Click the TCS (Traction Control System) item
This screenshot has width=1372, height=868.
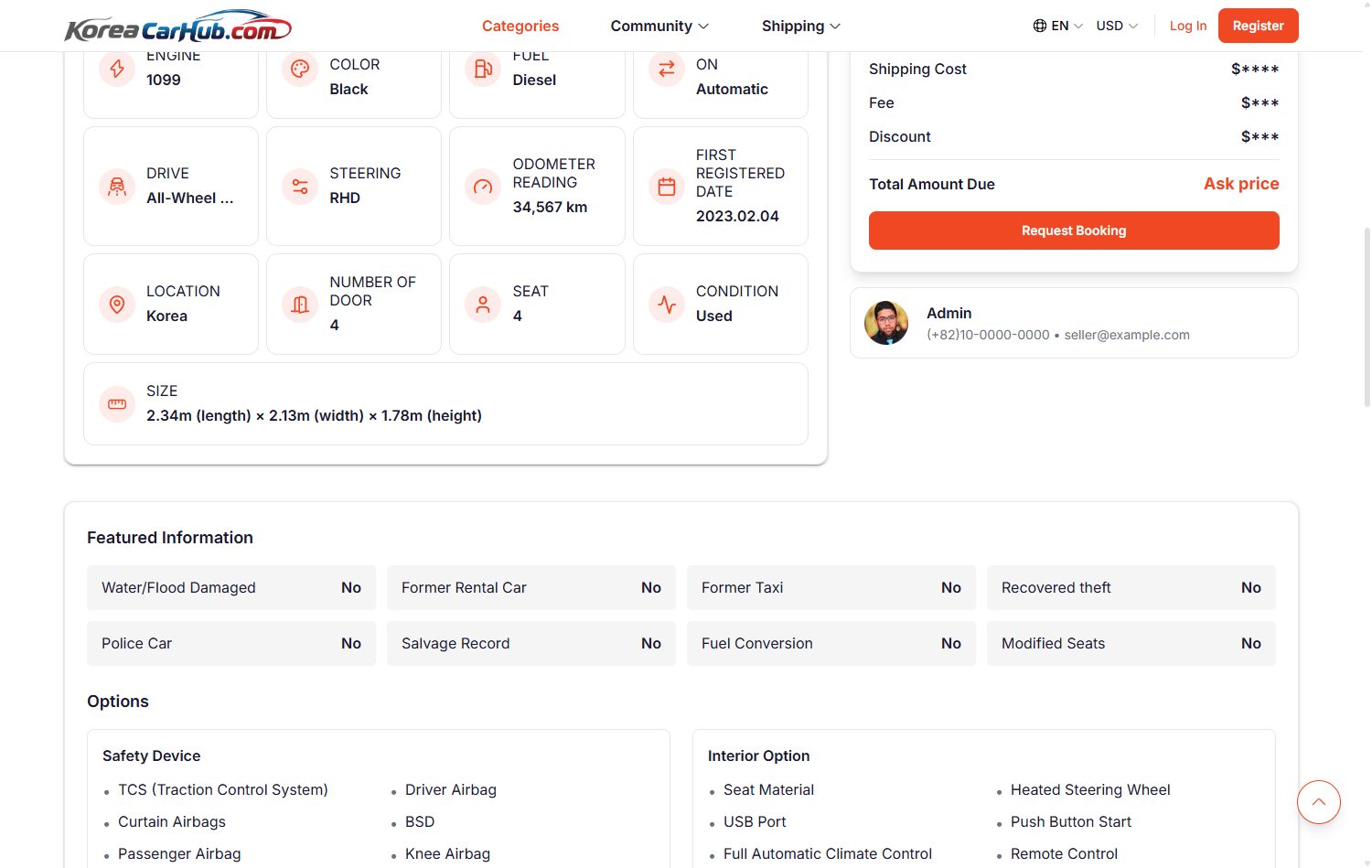click(223, 790)
